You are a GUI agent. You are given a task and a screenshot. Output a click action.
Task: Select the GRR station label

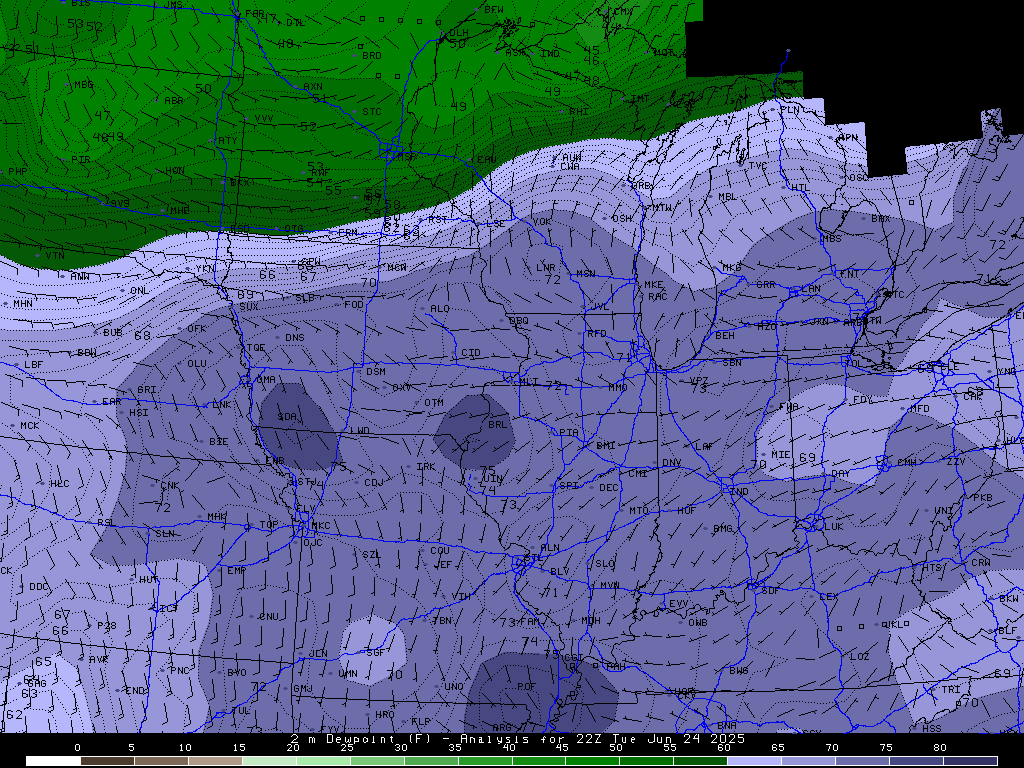click(765, 285)
